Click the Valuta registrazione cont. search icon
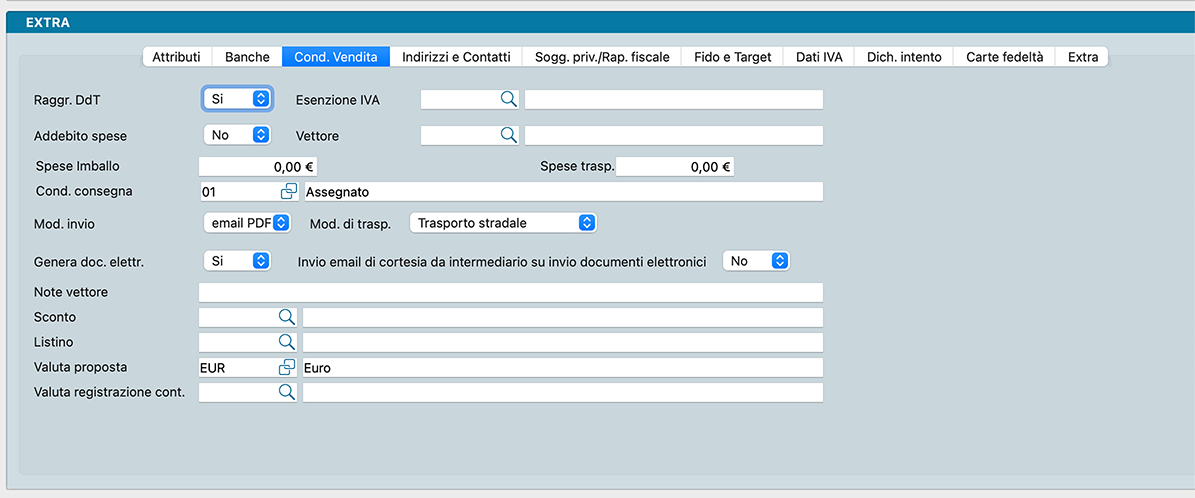Viewport: 1195px width, 498px height. [x=286, y=392]
